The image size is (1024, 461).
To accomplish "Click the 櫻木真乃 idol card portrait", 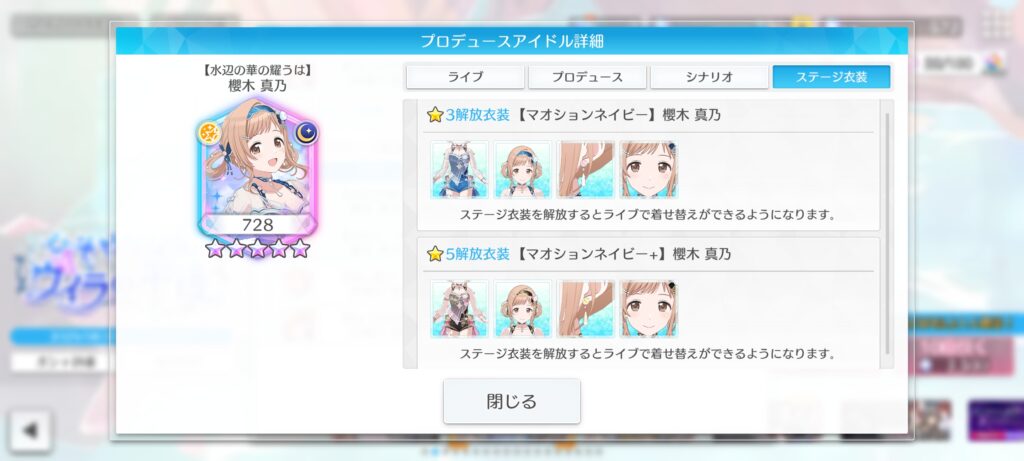I will [x=257, y=171].
